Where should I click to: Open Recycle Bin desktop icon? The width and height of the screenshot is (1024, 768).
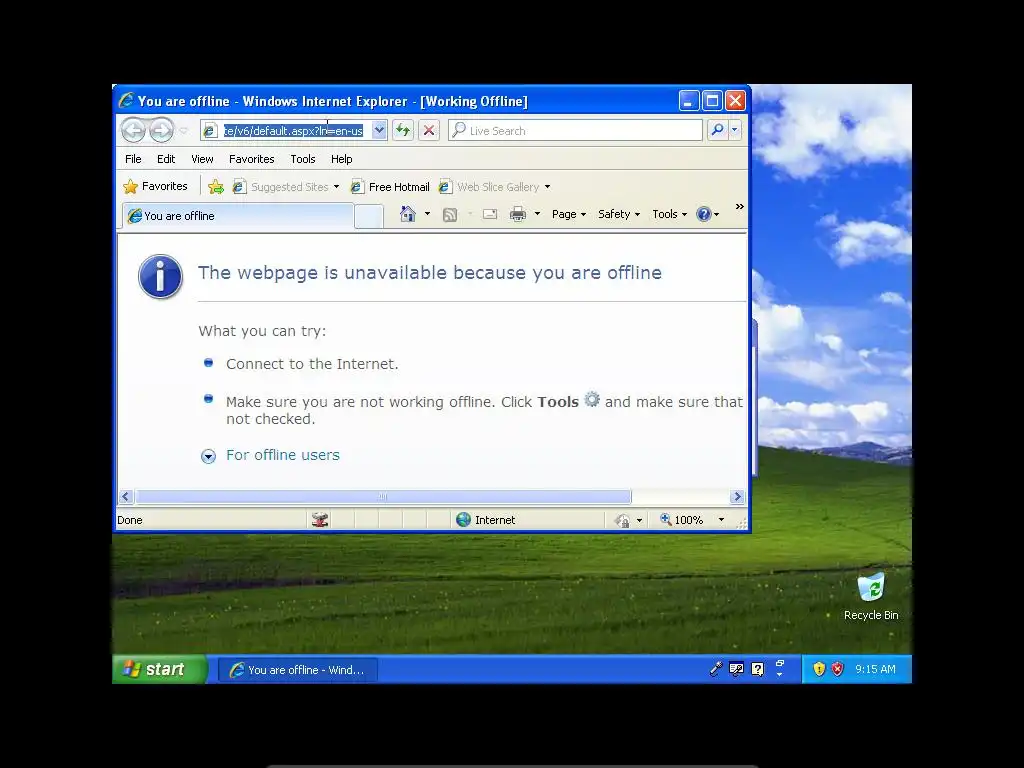[x=871, y=596]
